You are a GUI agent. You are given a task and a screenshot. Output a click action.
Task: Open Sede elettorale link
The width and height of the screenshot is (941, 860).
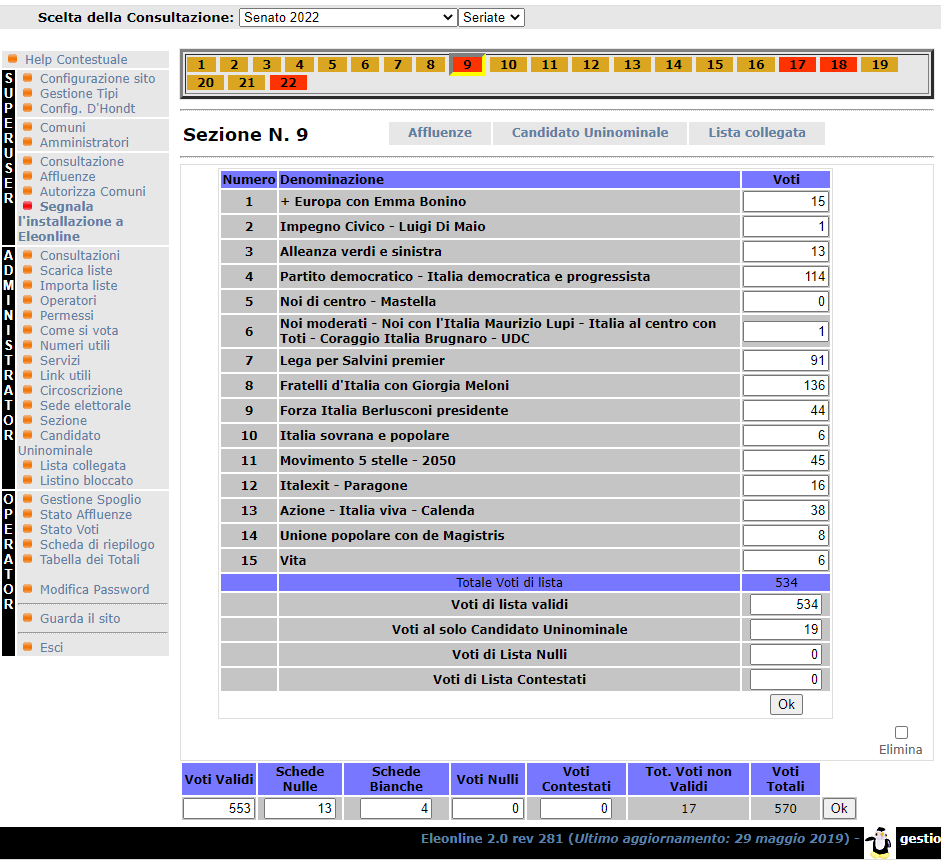tap(85, 406)
